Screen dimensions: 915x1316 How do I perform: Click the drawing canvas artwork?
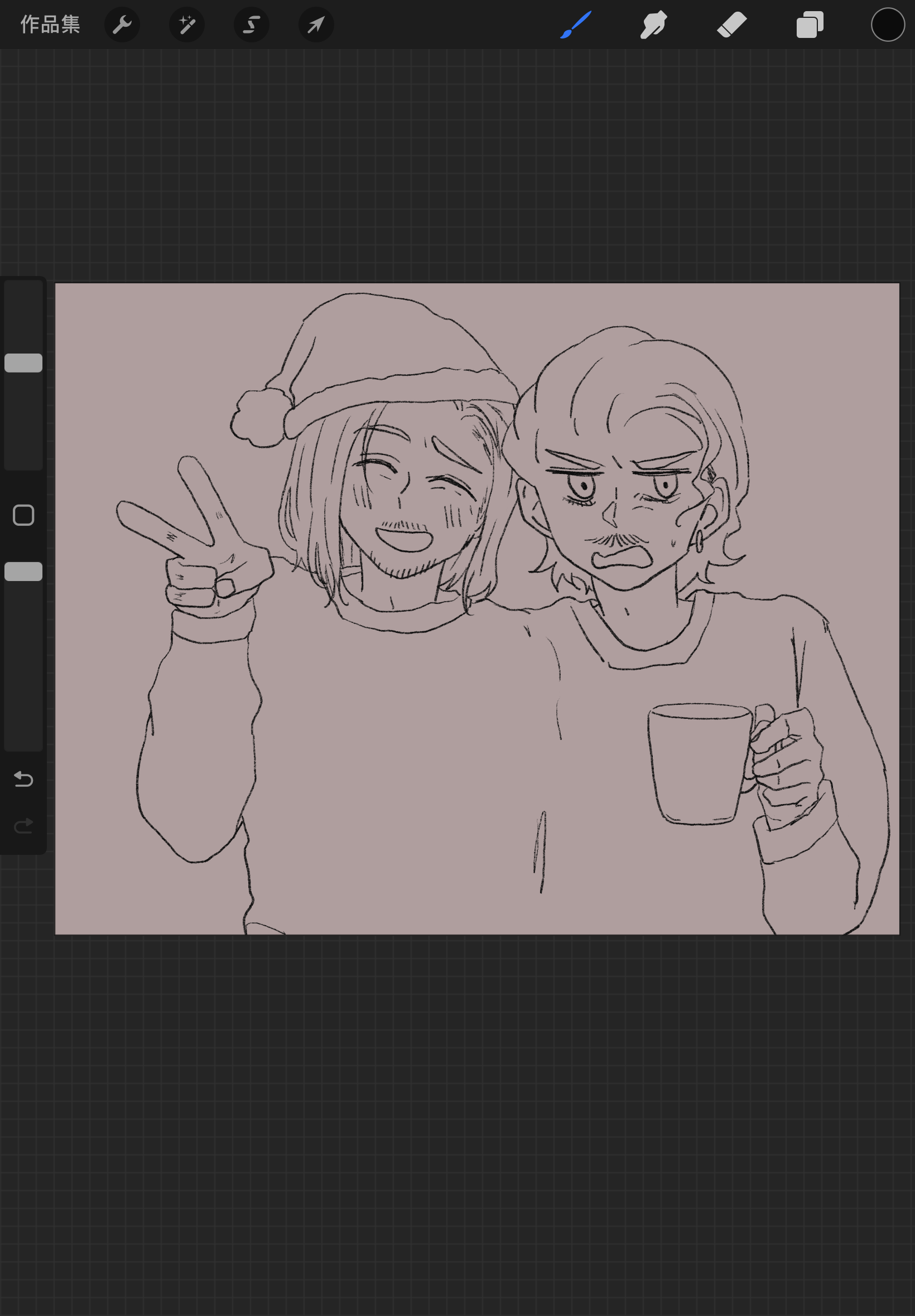[x=477, y=608]
